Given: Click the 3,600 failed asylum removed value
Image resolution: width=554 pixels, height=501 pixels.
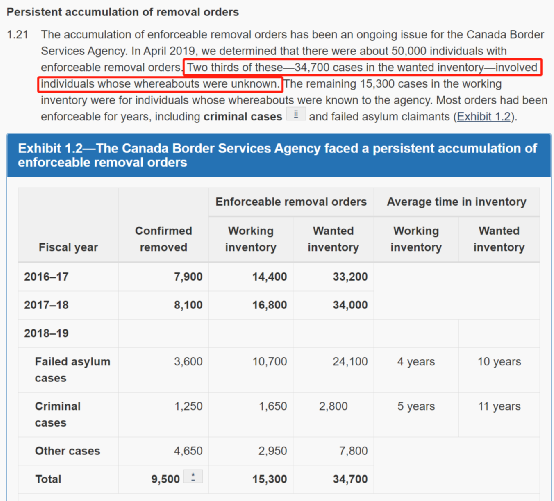Looking at the screenshot, I should coord(188,361).
